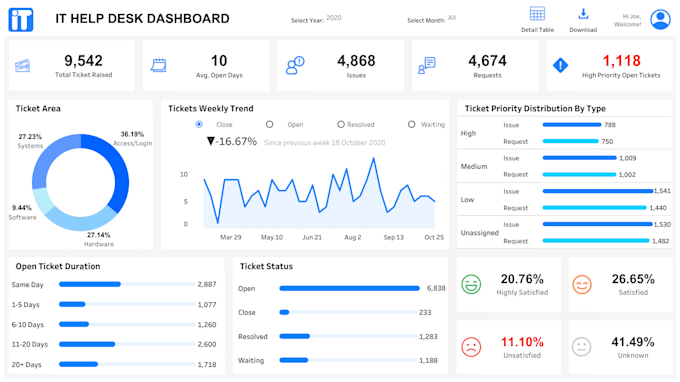
Task: Click the 2,887 Same Day count
Action: [x=207, y=284]
